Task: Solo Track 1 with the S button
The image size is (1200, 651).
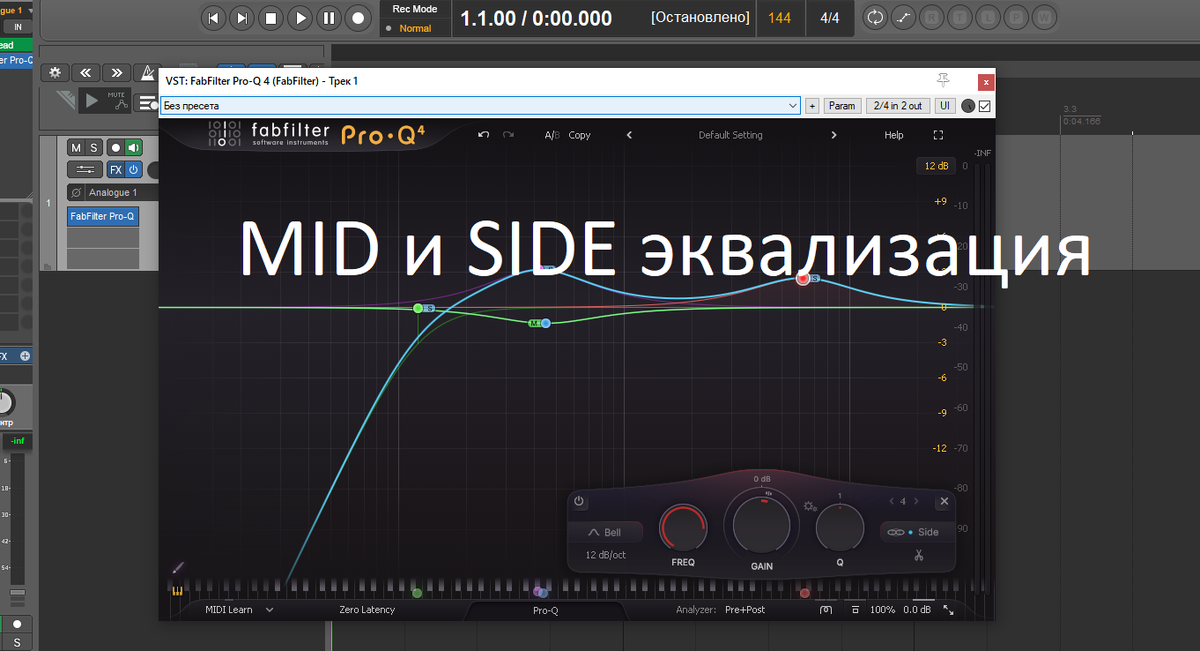Action: point(94,147)
